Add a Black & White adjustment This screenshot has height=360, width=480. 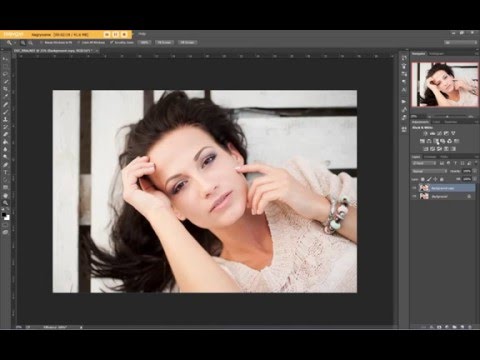pyautogui.click(x=436, y=141)
